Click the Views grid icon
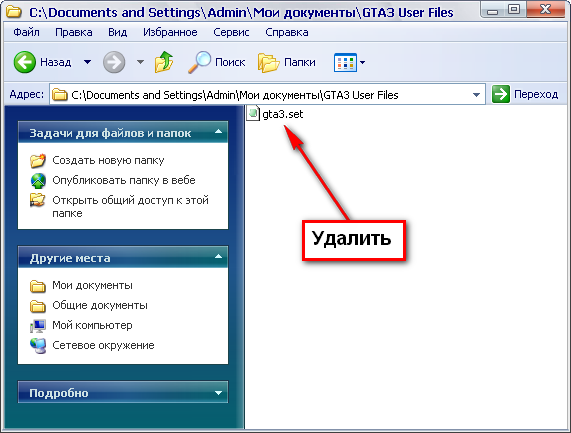The image size is (571, 433). [x=345, y=62]
